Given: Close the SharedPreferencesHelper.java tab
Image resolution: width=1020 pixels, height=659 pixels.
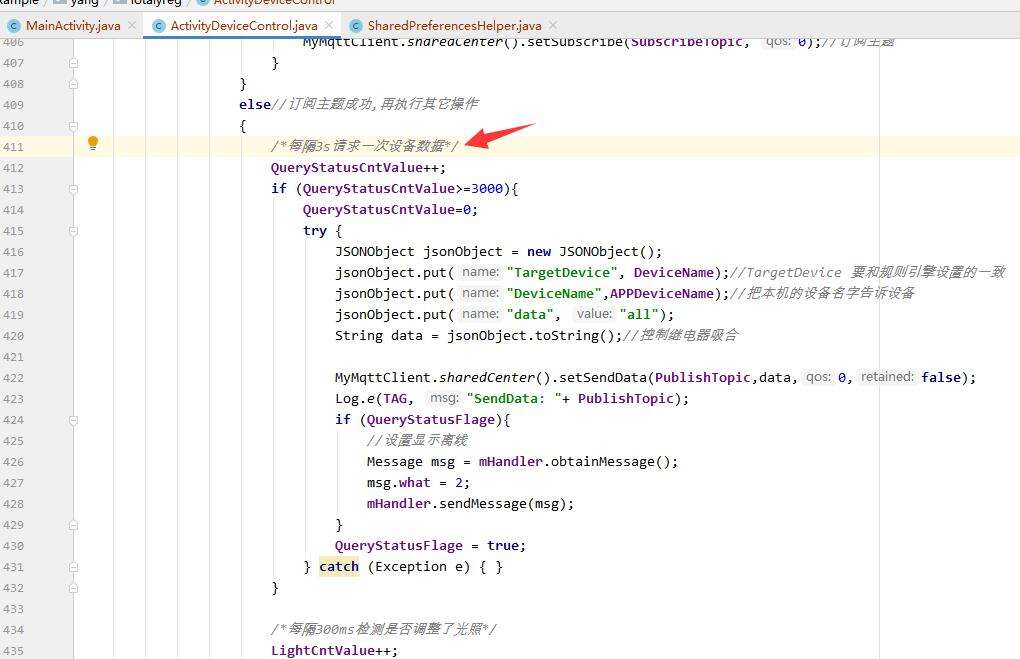Looking at the screenshot, I should (553, 25).
